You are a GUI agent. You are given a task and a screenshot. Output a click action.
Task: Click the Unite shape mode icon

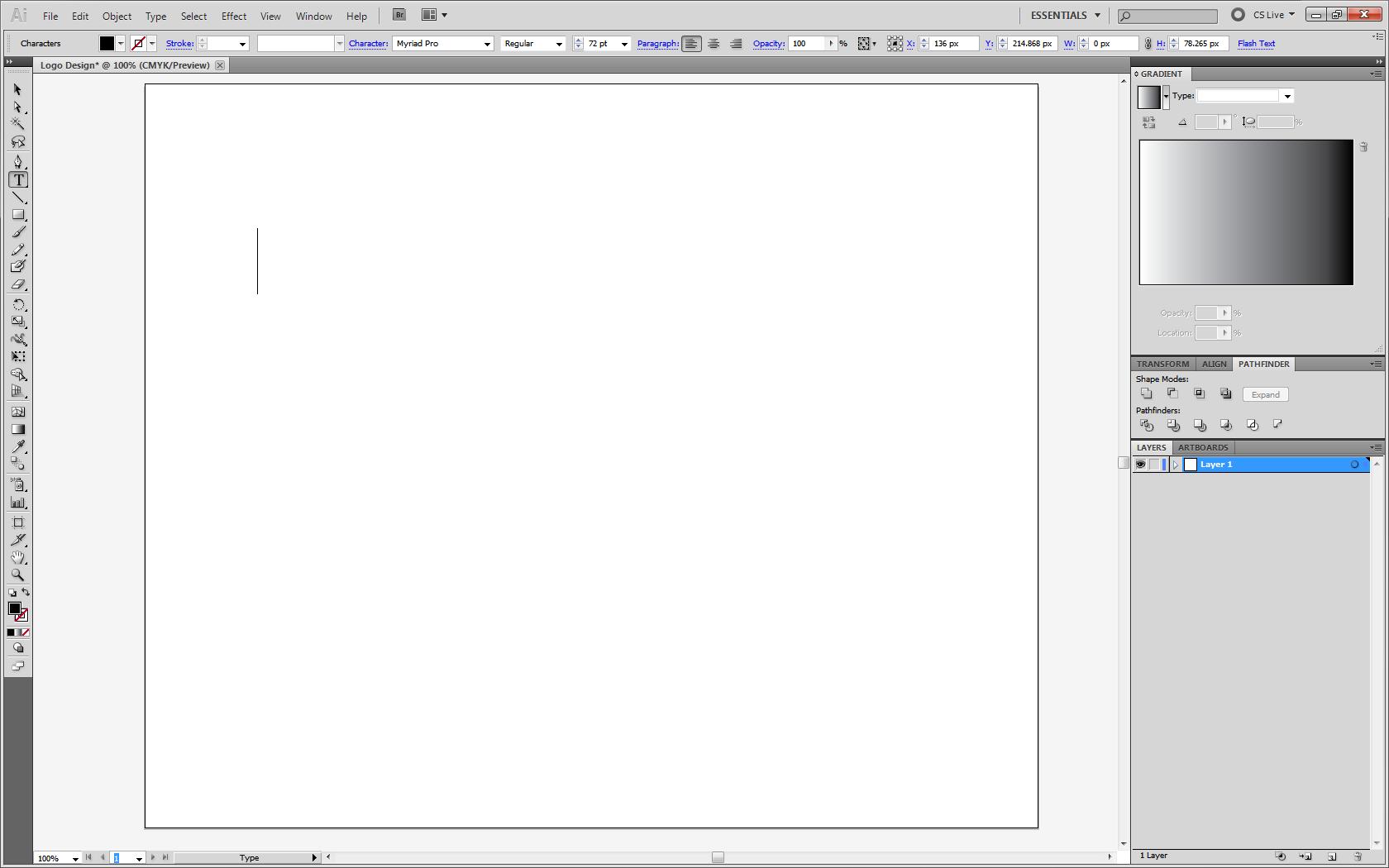tap(1146, 393)
